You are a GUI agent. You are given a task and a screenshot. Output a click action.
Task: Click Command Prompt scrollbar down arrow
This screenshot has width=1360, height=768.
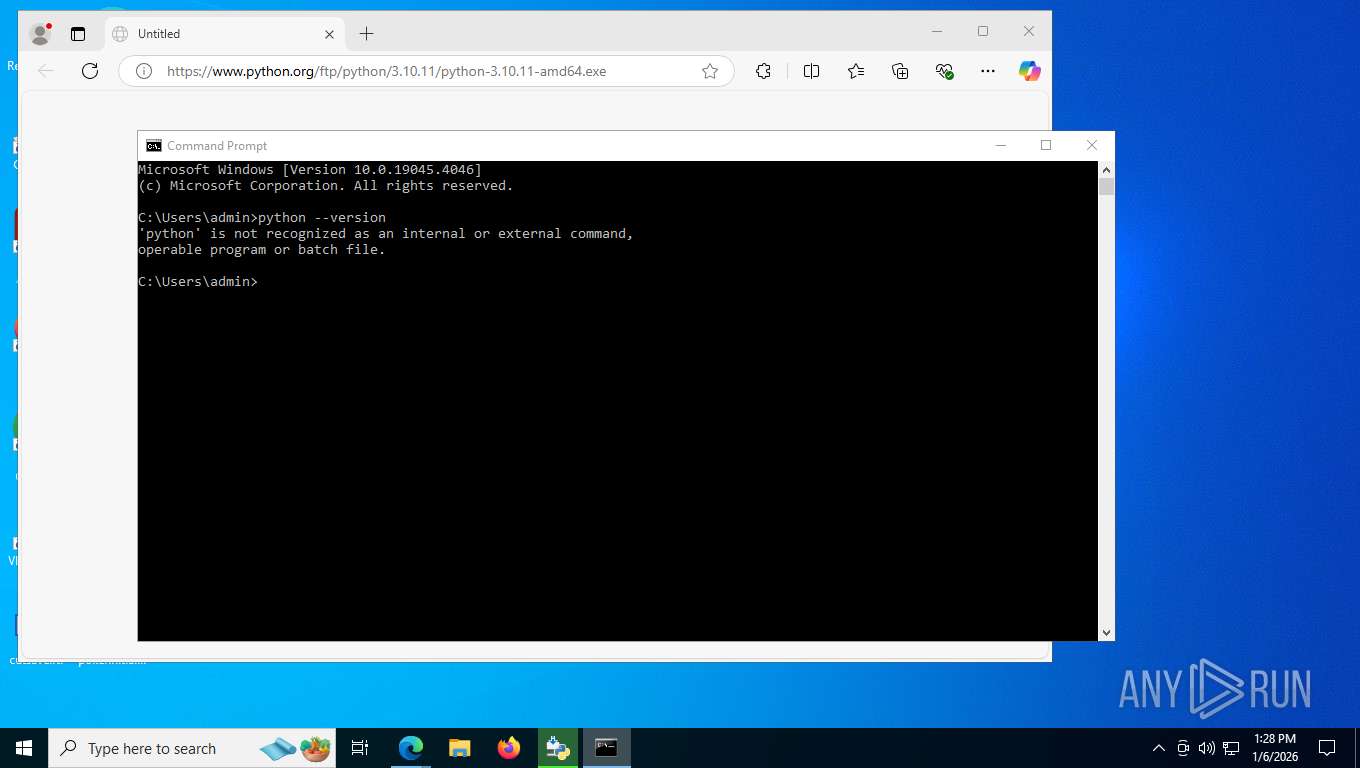pos(1106,633)
